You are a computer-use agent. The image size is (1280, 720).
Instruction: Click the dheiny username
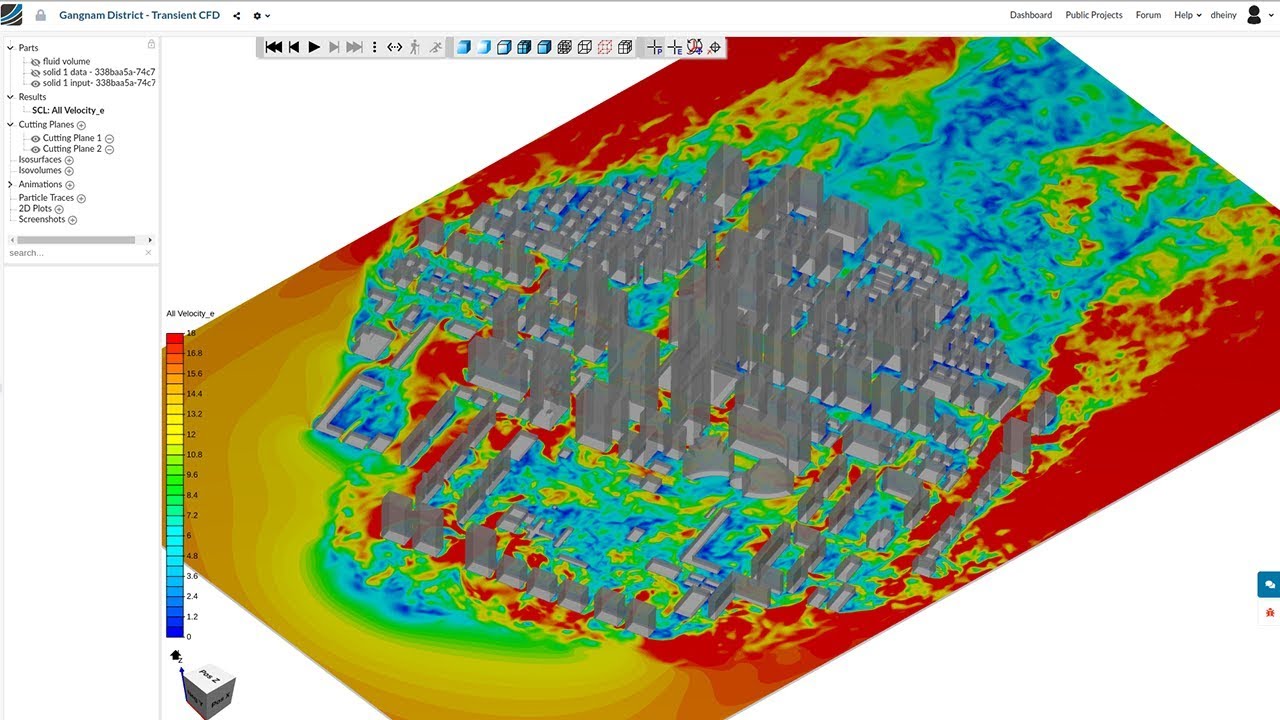tap(1224, 15)
